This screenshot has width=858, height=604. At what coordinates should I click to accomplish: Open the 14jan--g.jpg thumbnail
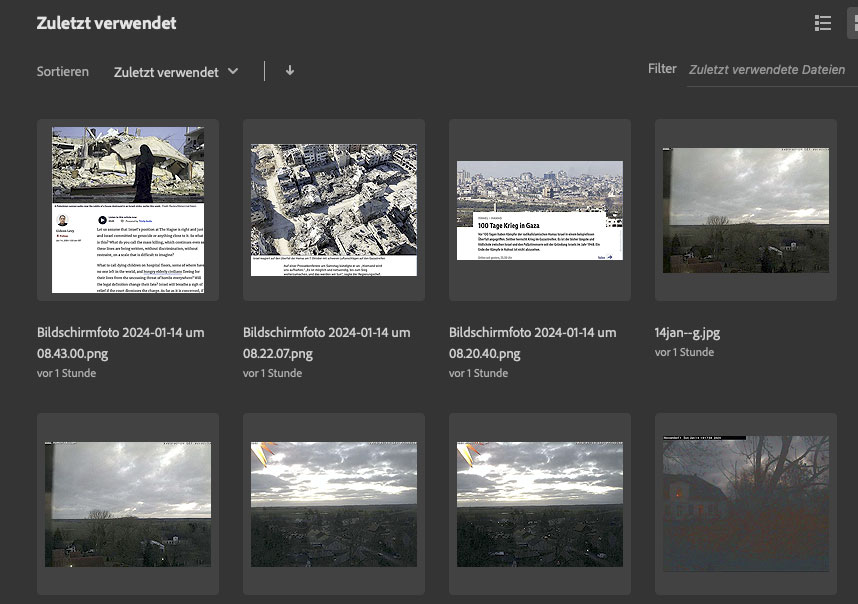pyautogui.click(x=746, y=210)
